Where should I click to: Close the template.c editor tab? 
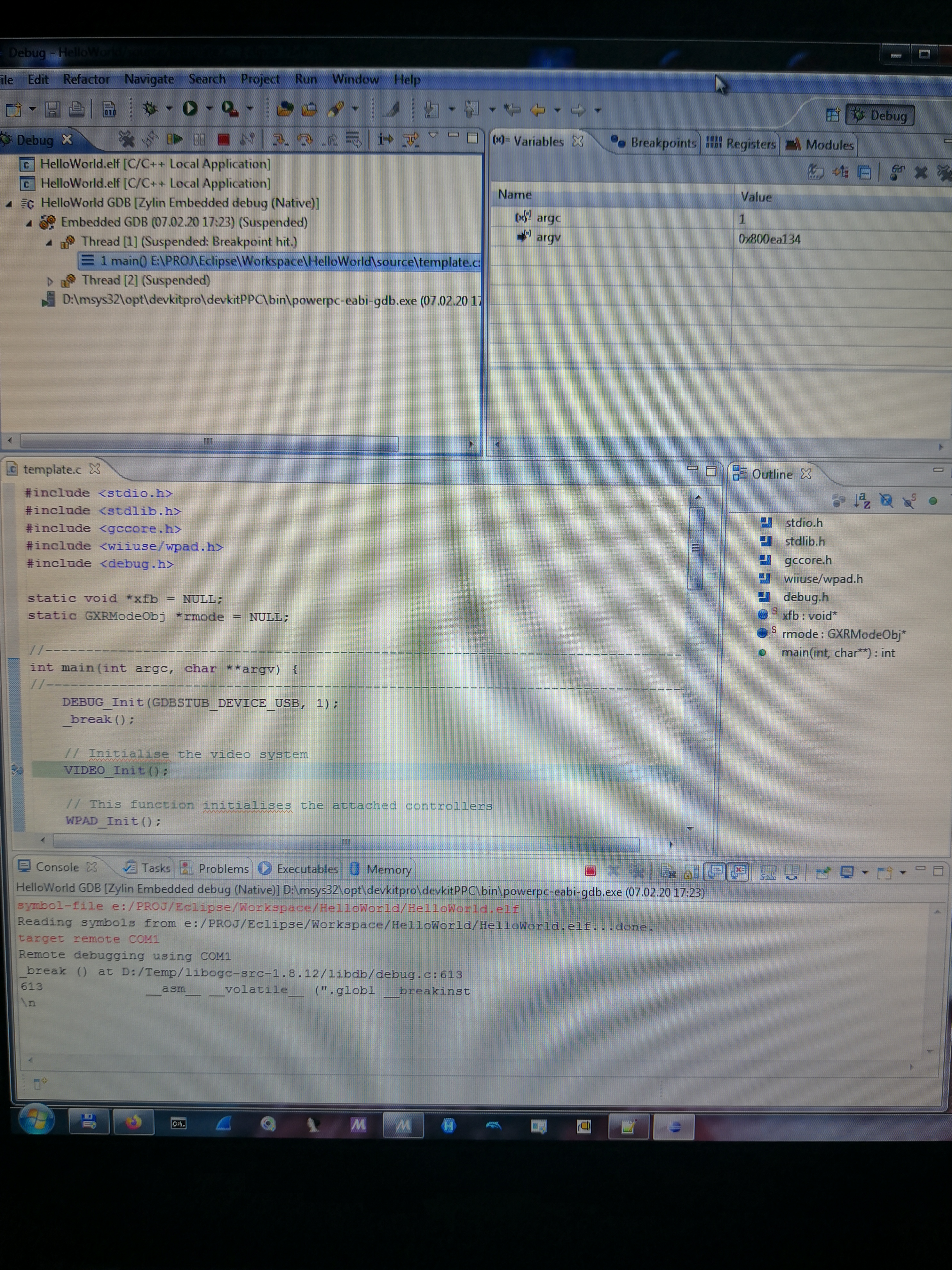tap(95, 469)
